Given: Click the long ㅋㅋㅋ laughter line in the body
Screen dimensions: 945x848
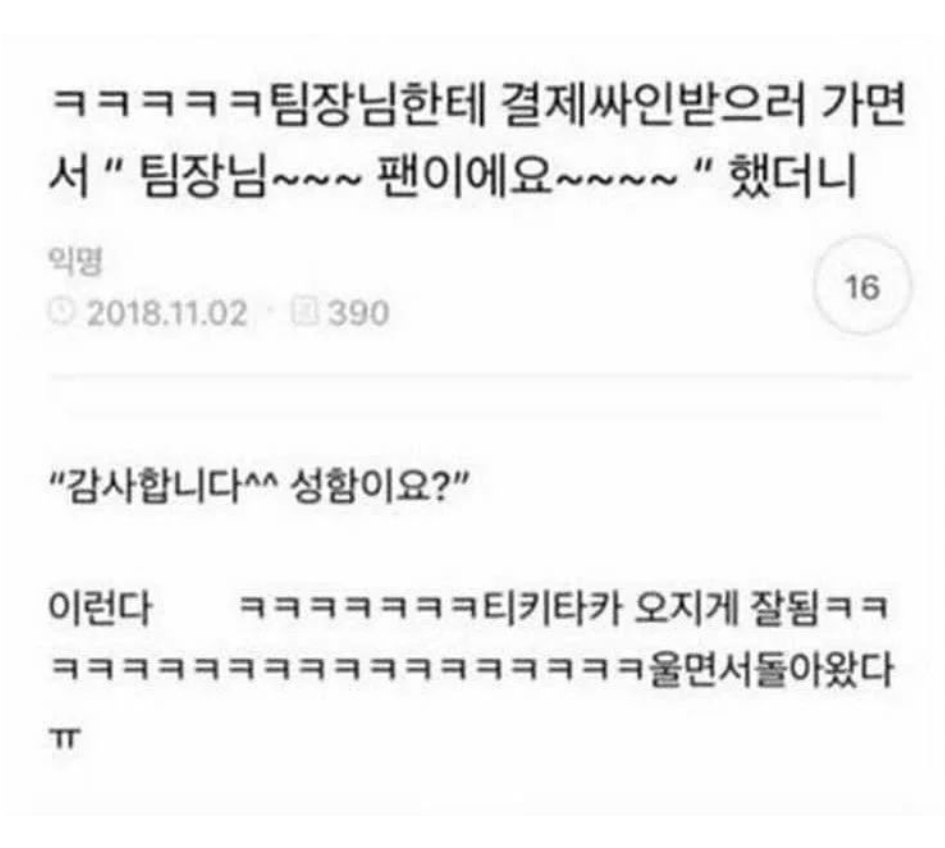Looking at the screenshot, I should tap(349, 669).
